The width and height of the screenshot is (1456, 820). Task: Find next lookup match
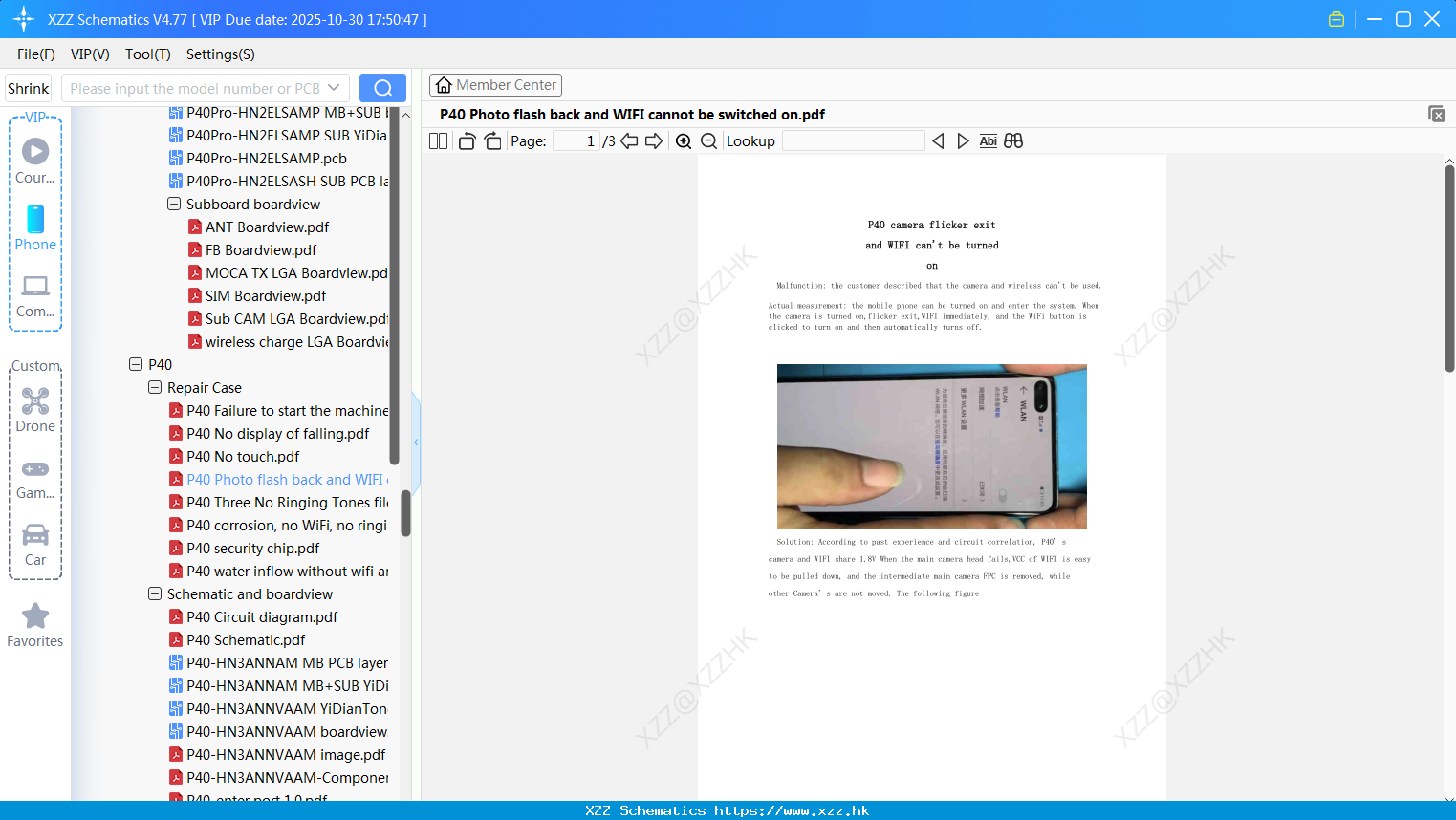(963, 141)
